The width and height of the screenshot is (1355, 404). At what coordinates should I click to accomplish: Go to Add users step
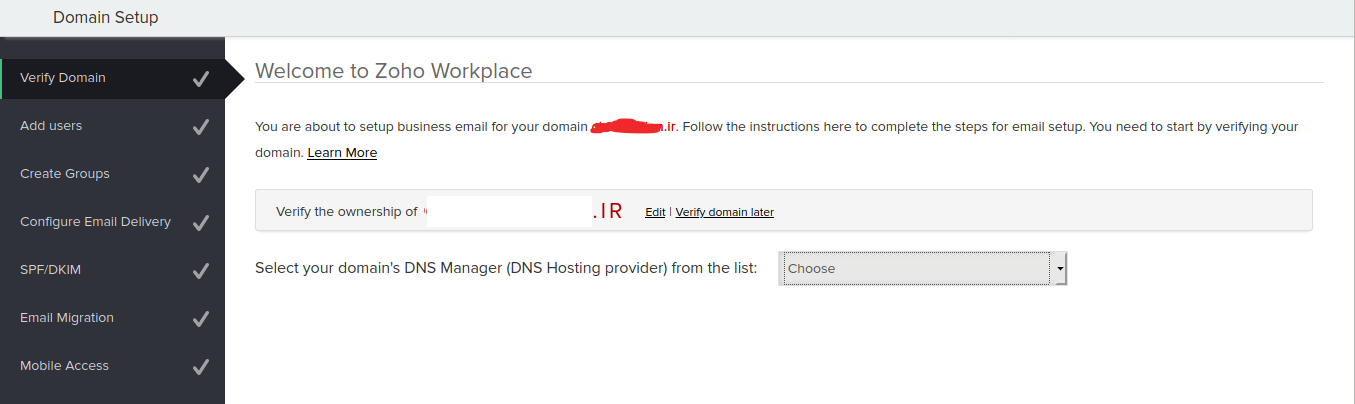[51, 126]
